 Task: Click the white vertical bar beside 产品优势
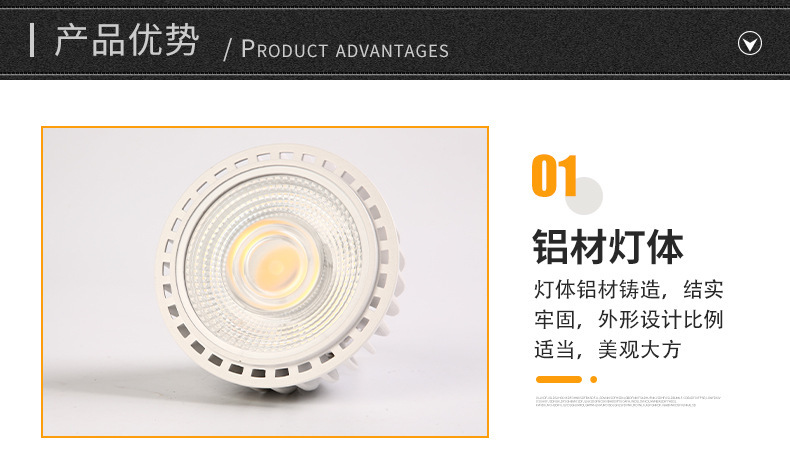pos(32,40)
